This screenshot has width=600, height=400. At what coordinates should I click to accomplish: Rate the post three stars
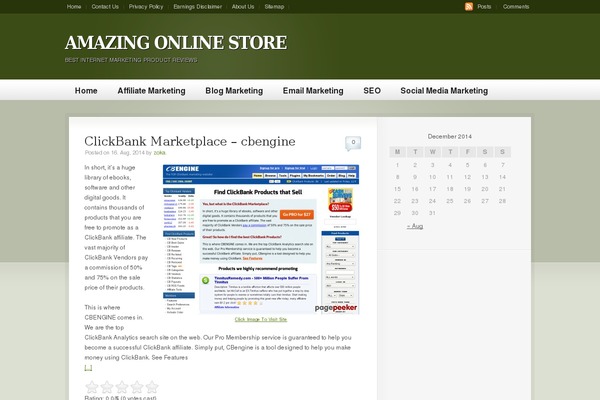[122, 387]
